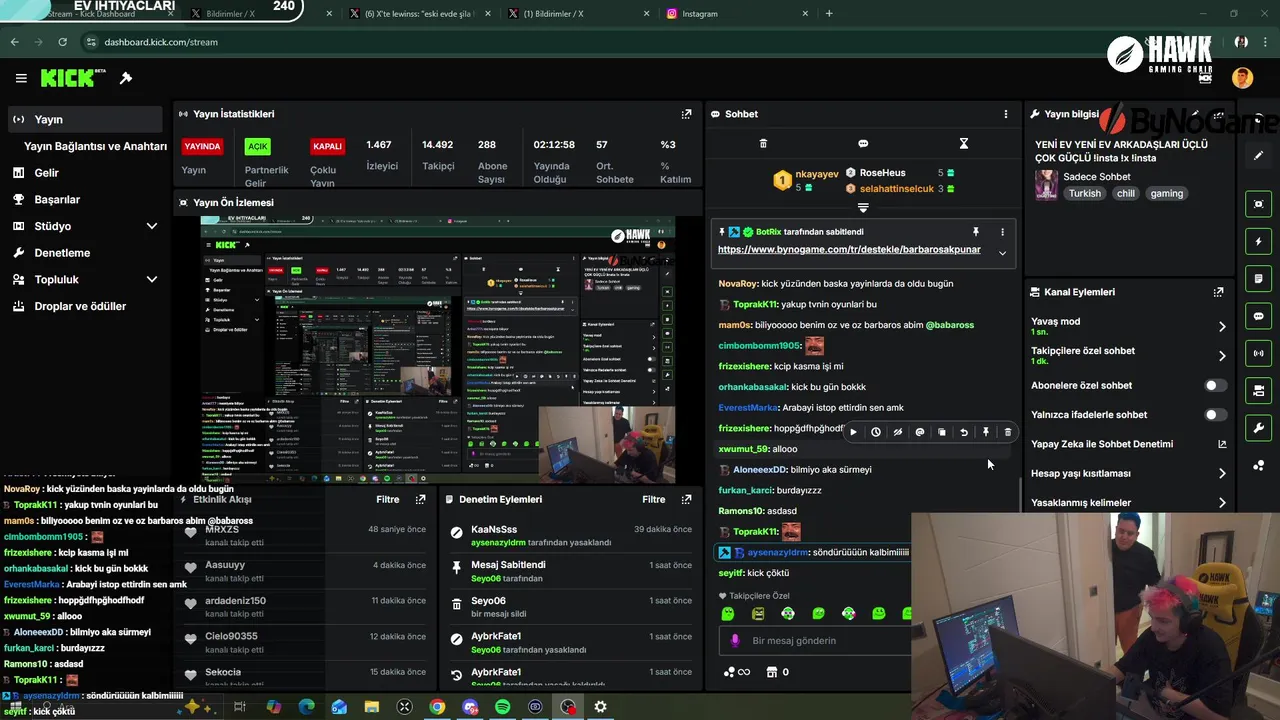This screenshot has width=1280, height=720.
Task: Click the chat icon in the right sidebar
Action: pyautogui.click(x=1258, y=316)
